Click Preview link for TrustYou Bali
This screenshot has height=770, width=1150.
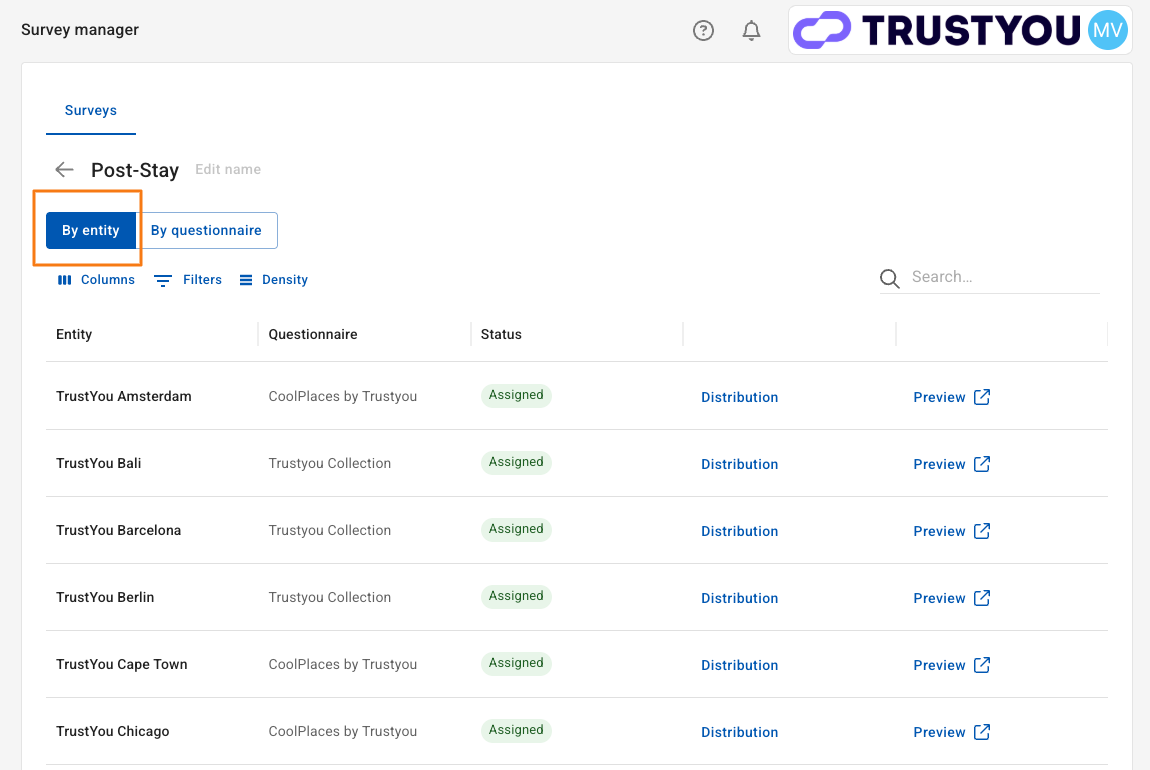pos(939,464)
